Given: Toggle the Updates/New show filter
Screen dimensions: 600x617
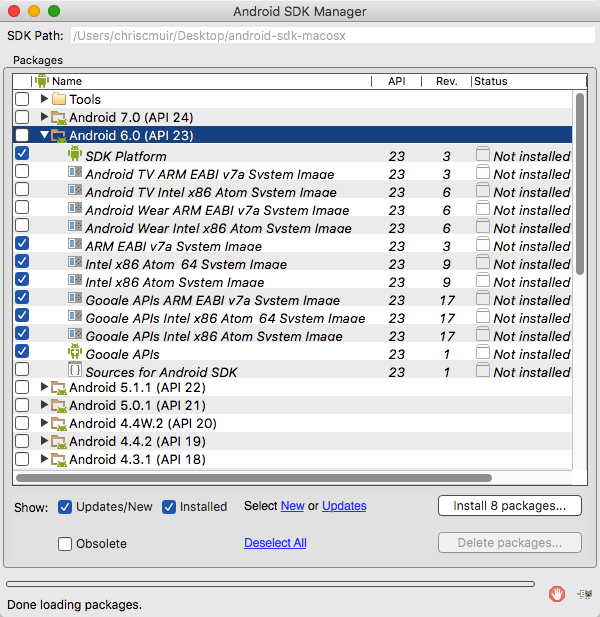Looking at the screenshot, I should 65,507.
